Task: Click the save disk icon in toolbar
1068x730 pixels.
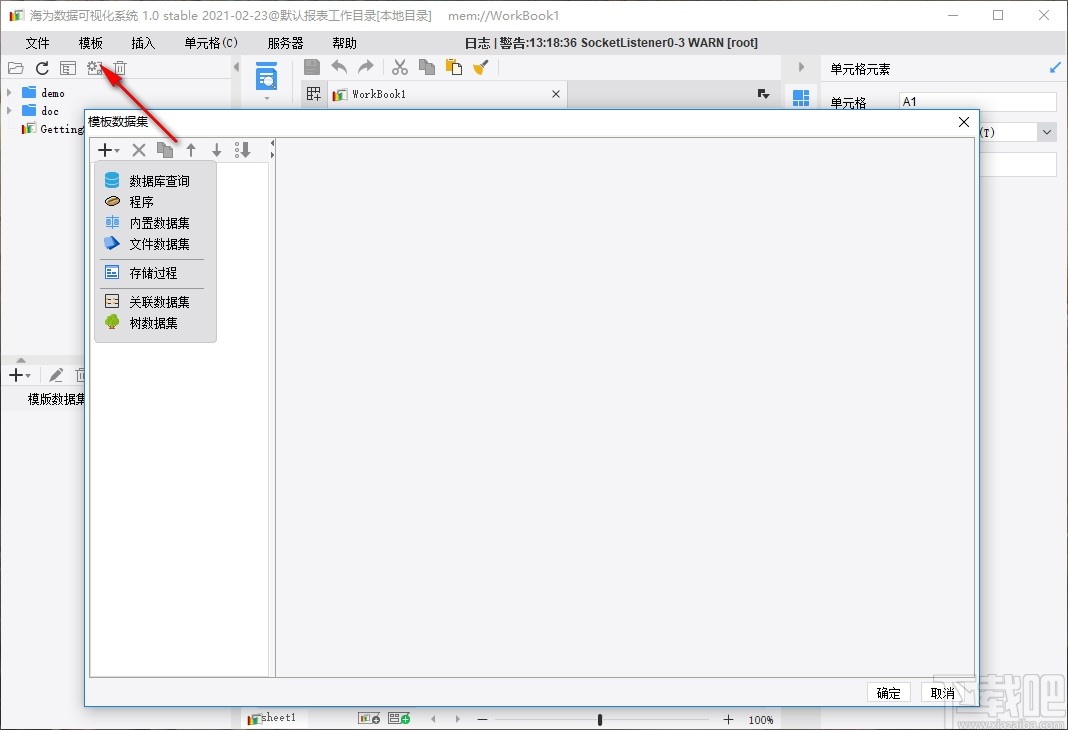Action: pyautogui.click(x=312, y=67)
